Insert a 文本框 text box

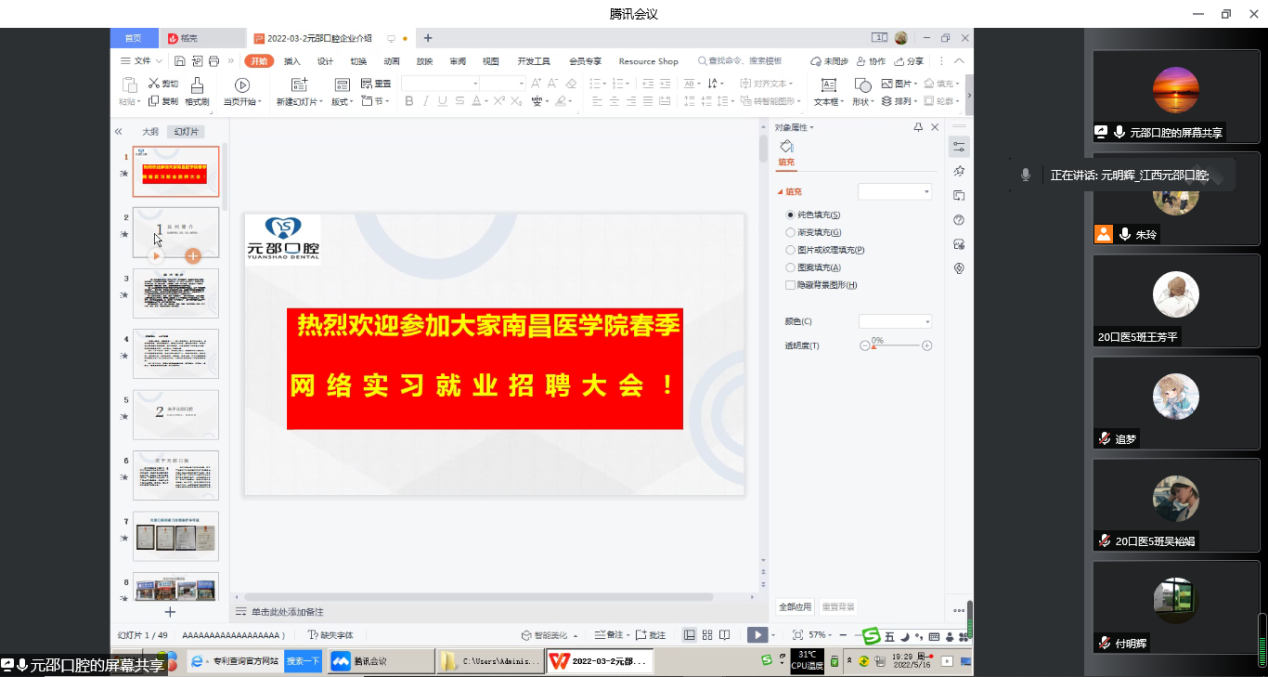[828, 86]
